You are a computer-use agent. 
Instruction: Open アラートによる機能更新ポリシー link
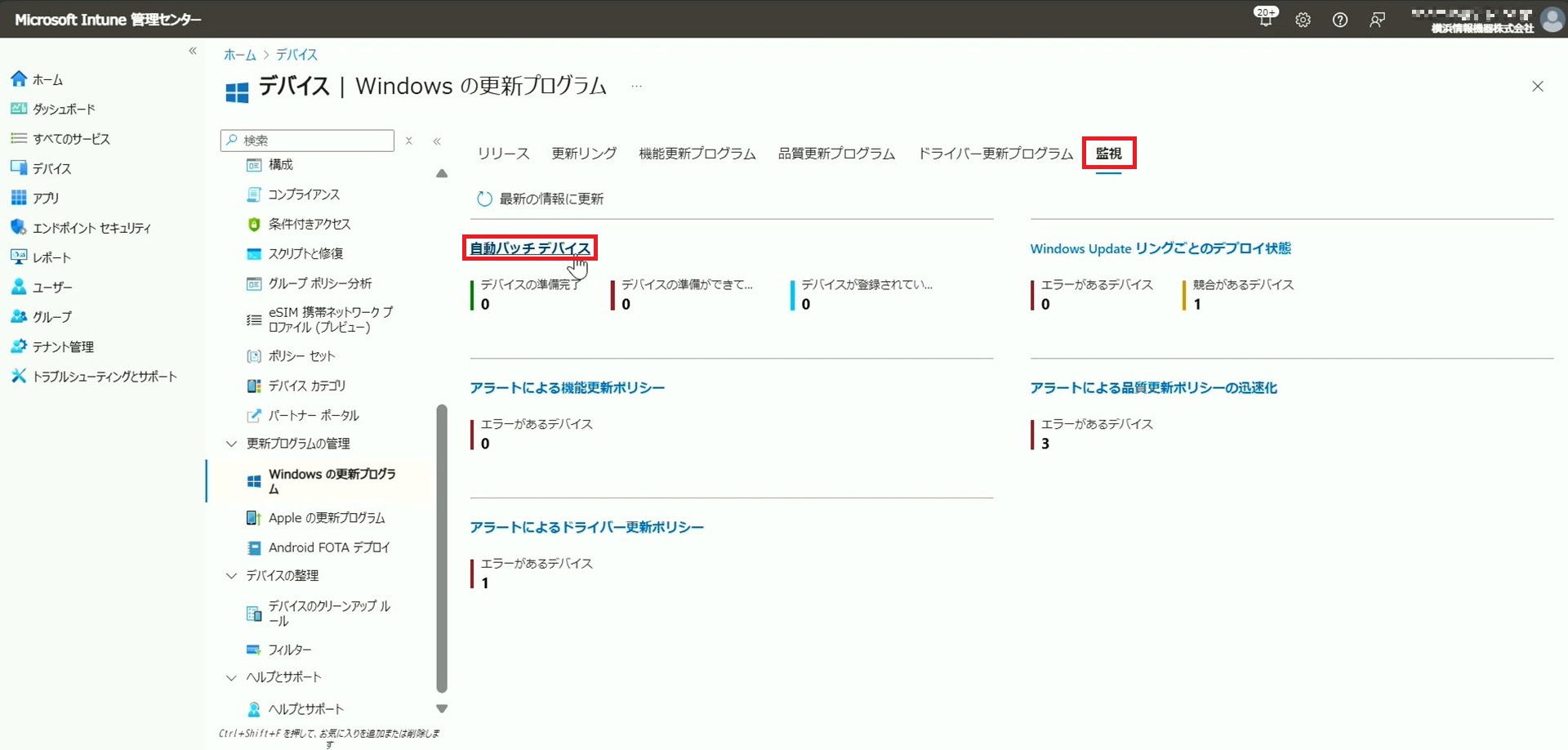coord(568,388)
